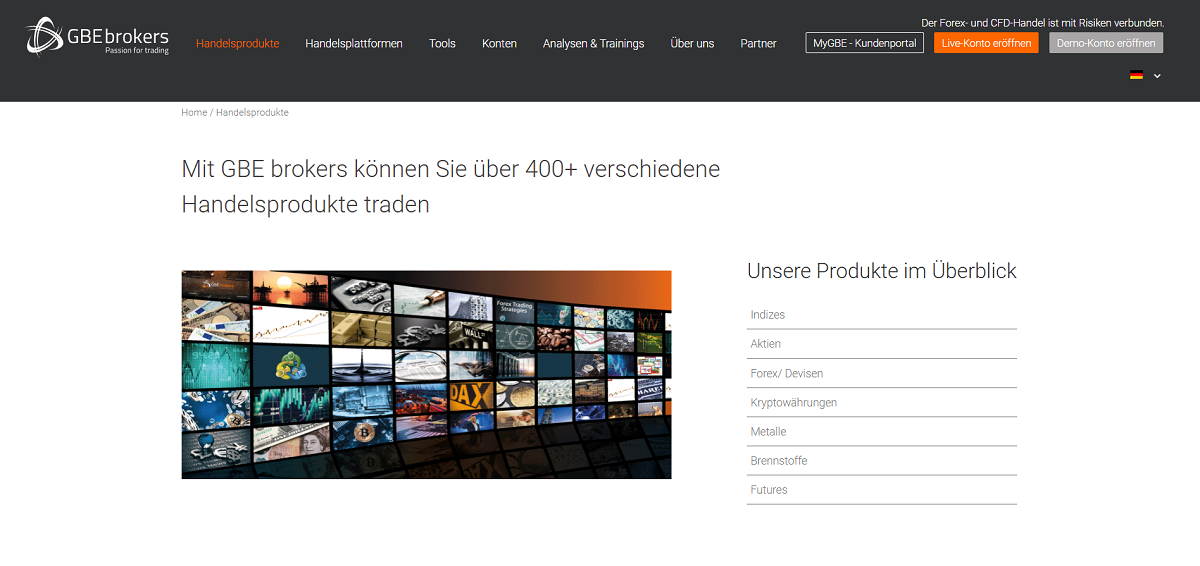Select Forex/ Devisen in product list
Screen dimensions: 1200x566
pyautogui.click(x=882, y=373)
